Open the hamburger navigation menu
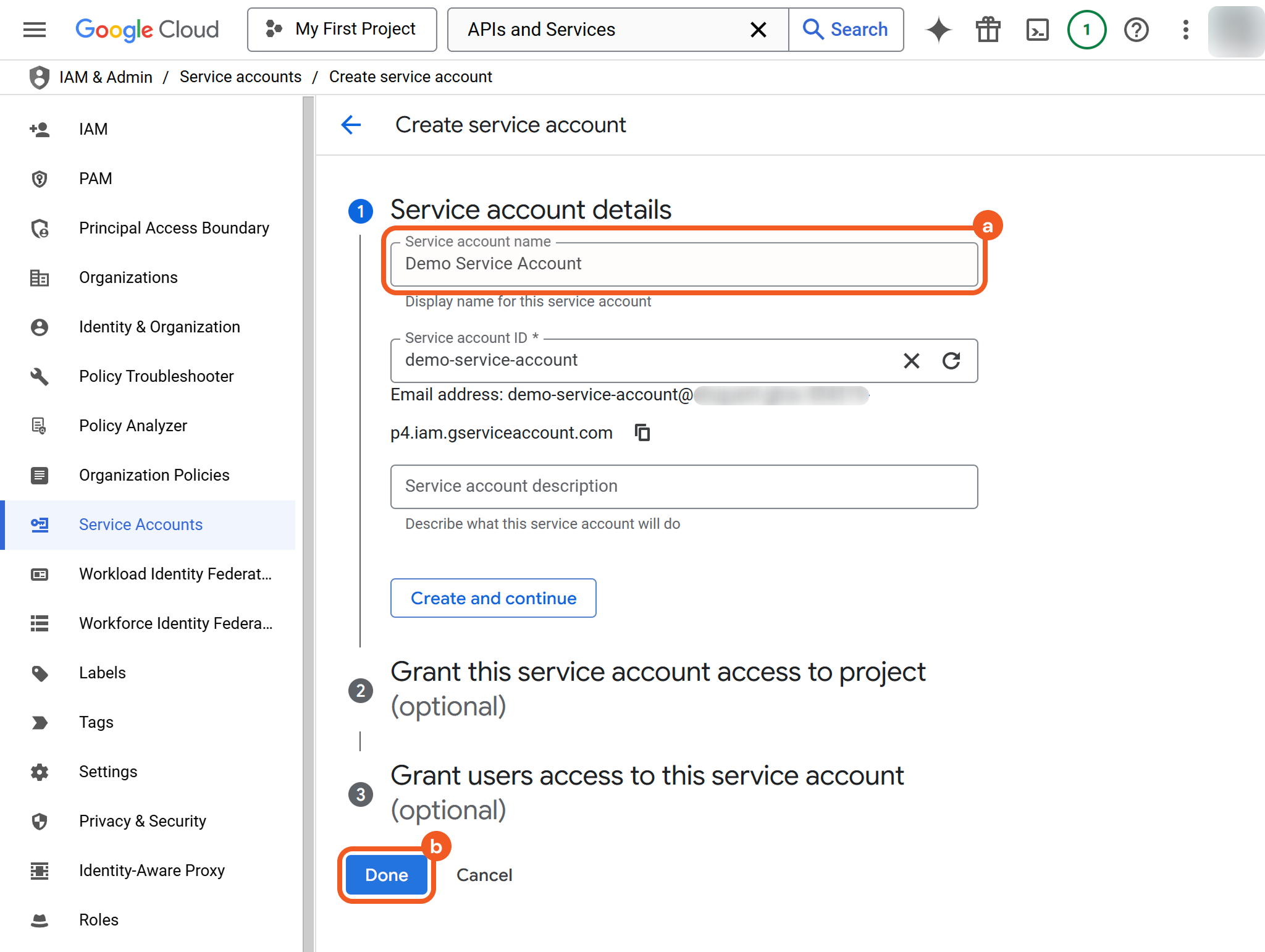The height and width of the screenshot is (952, 1265). 35,29
